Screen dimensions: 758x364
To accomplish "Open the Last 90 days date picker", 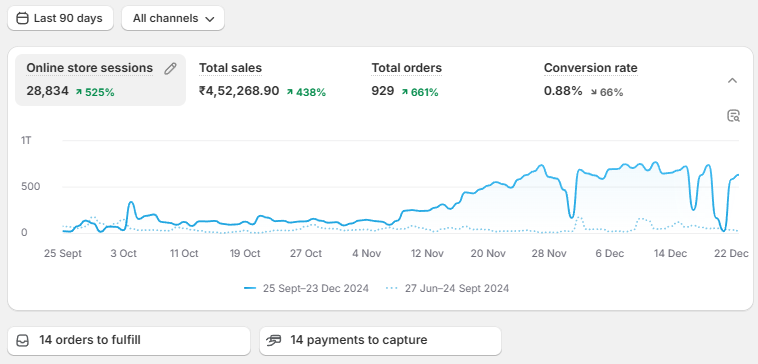I will click(60, 18).
